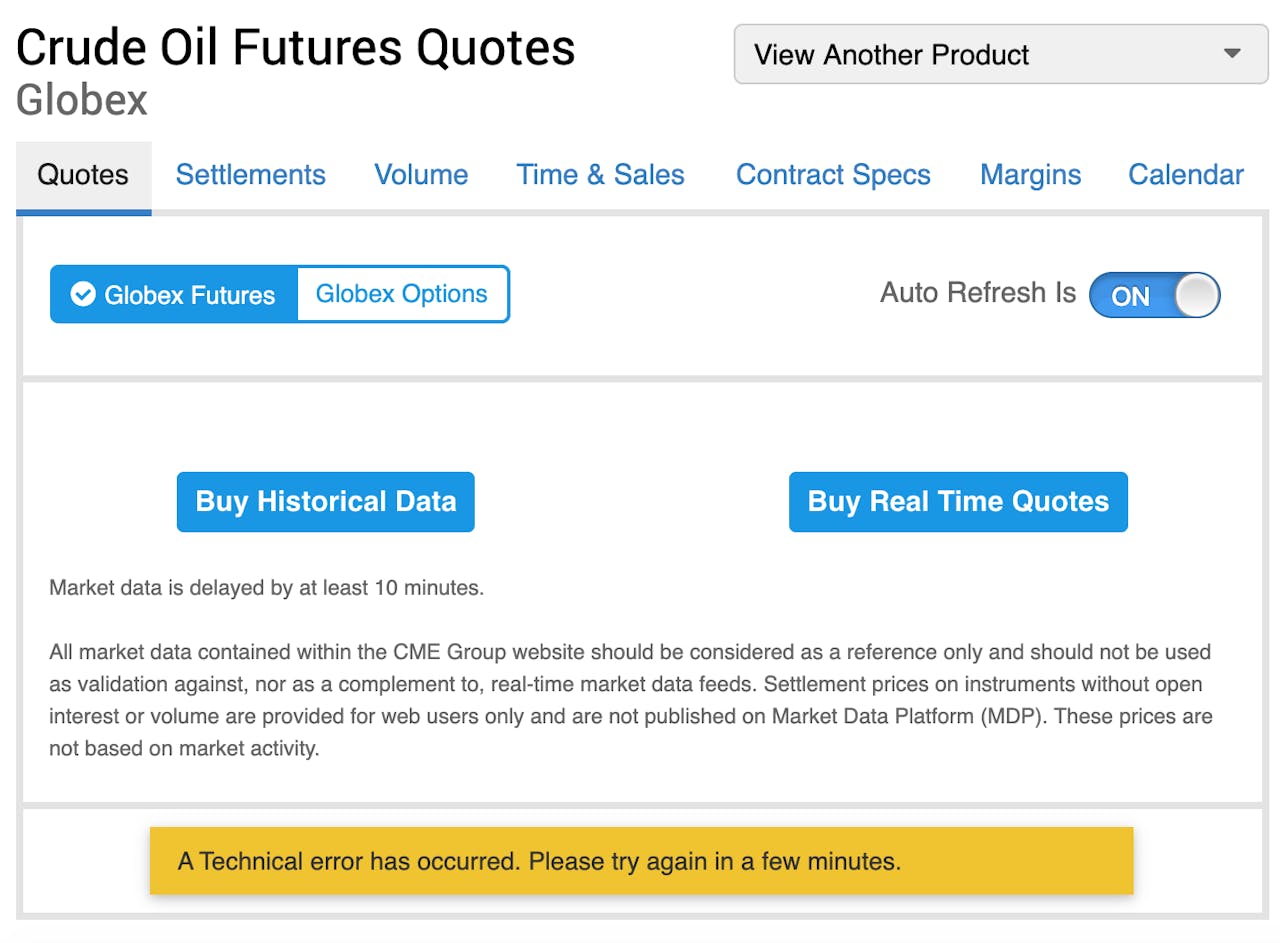Click the Globex subtitle text
The height and width of the screenshot is (943, 1280).
pyautogui.click(x=82, y=101)
